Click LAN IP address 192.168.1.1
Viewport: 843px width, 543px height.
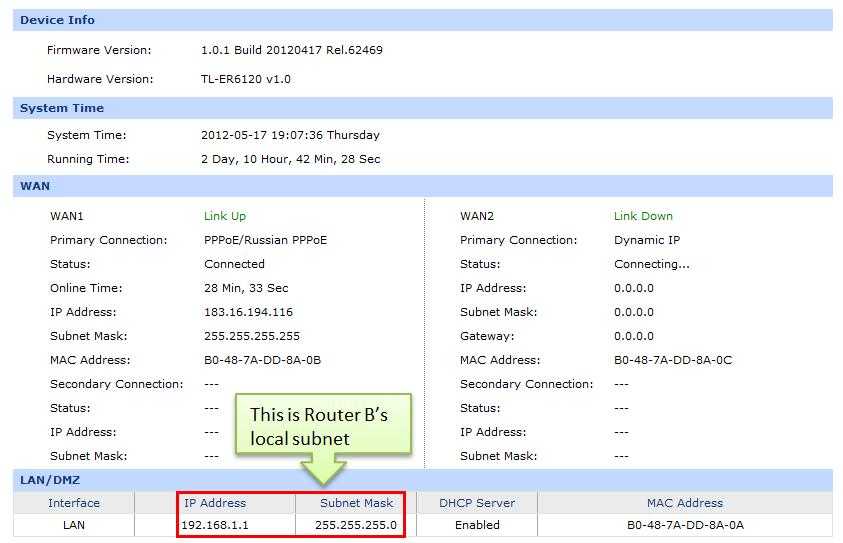(215, 525)
